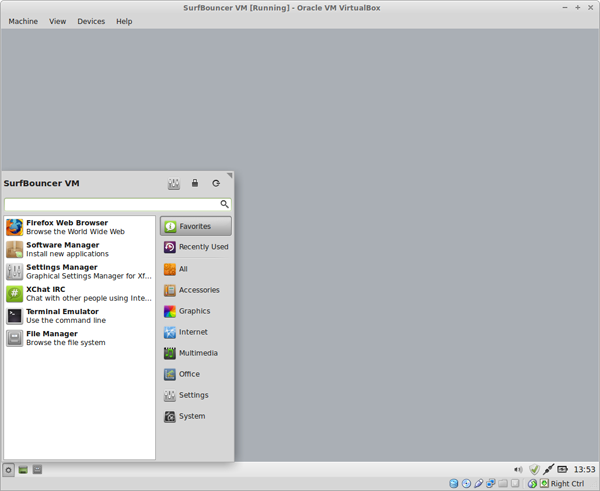Minimize the VirtualBox window

click(565, 8)
